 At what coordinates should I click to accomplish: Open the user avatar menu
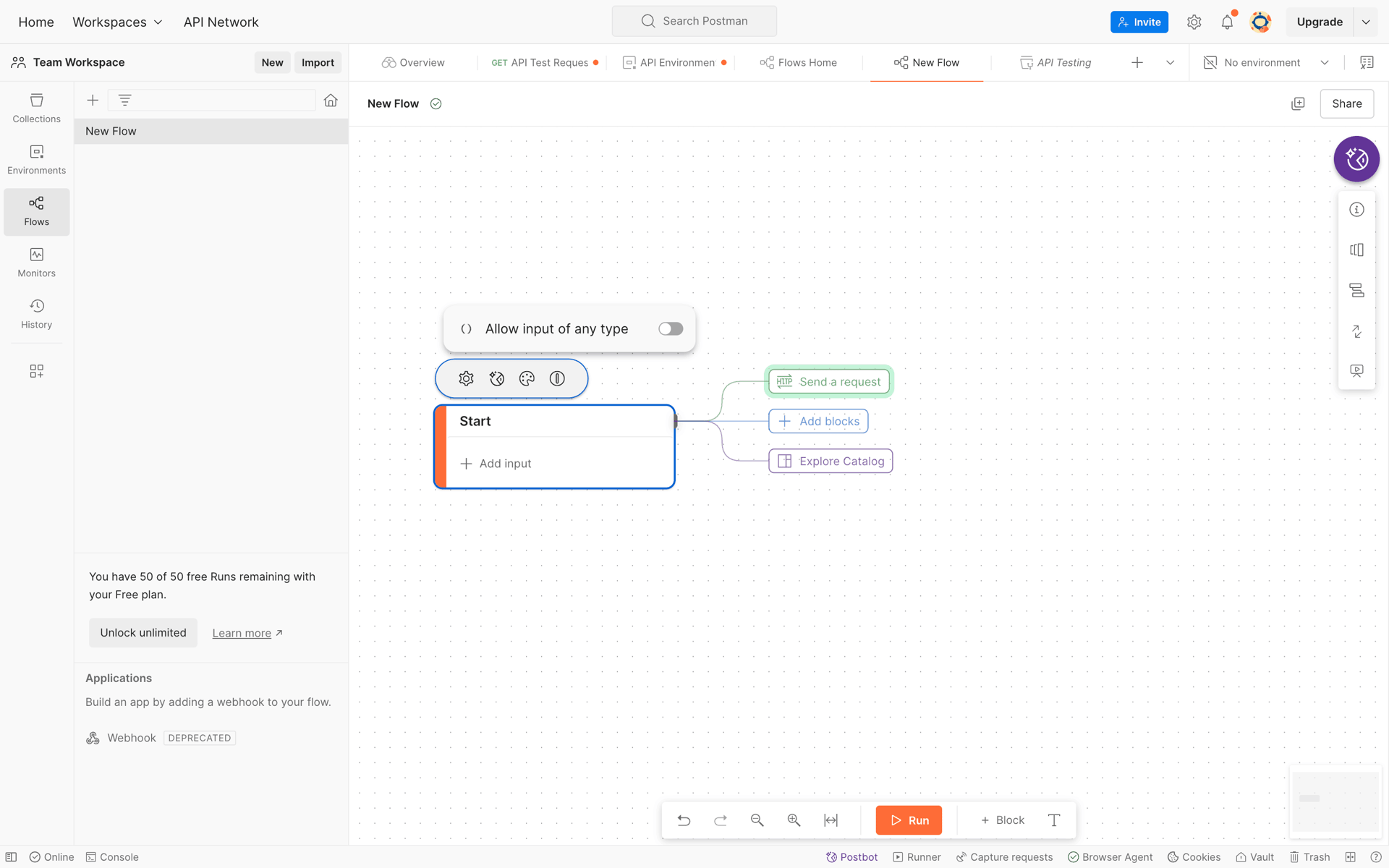point(1260,22)
